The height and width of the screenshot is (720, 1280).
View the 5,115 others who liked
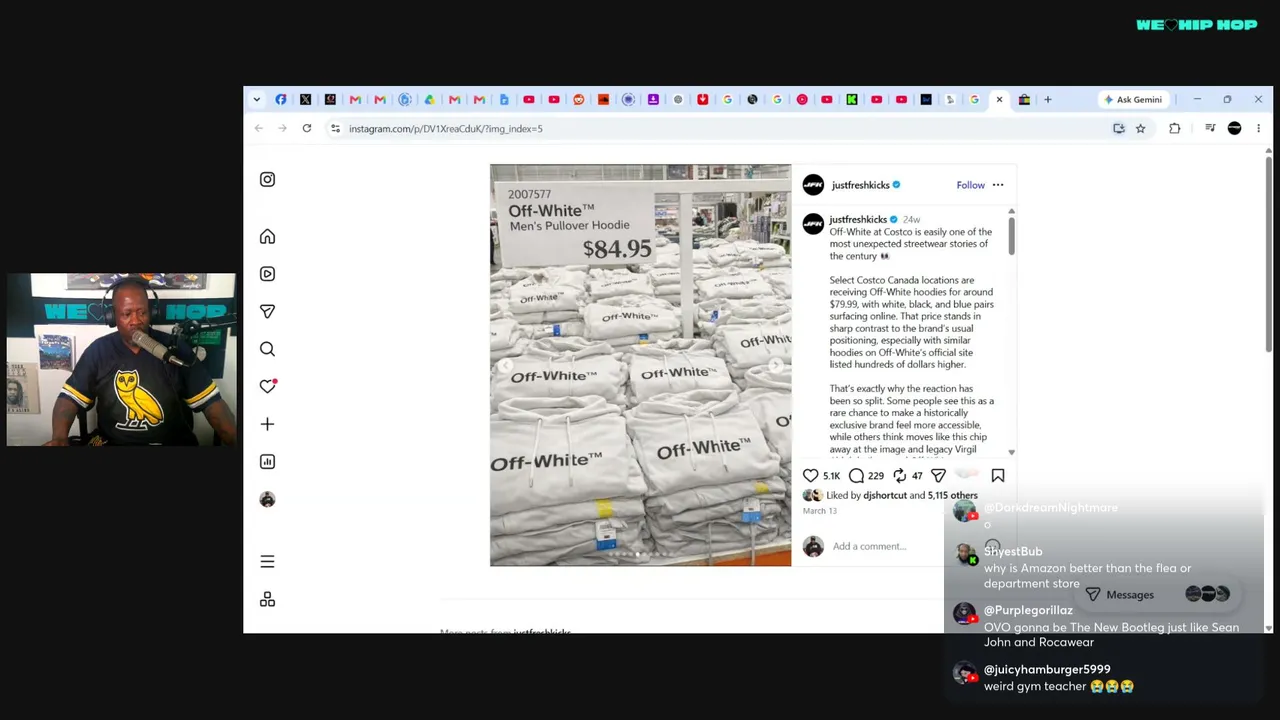(953, 495)
